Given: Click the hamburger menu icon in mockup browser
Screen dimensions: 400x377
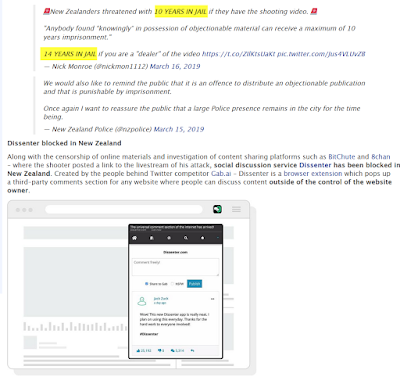Looking at the screenshot, I should coord(236,209).
